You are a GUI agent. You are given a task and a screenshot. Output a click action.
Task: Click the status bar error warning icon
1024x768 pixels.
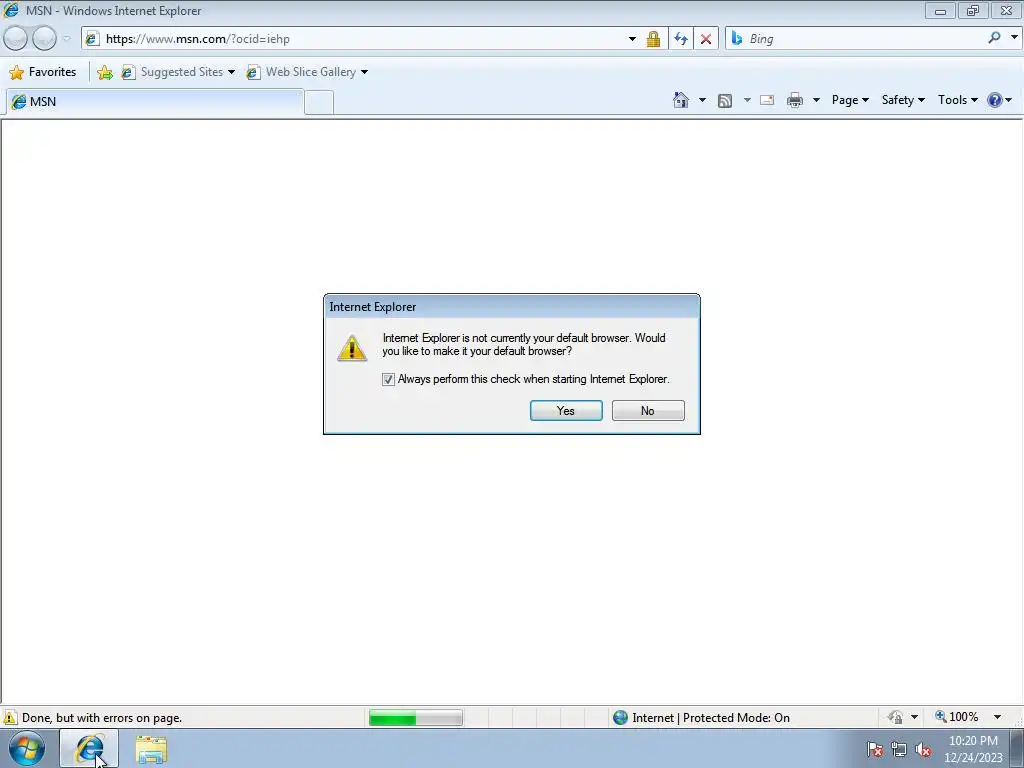[x=10, y=718]
